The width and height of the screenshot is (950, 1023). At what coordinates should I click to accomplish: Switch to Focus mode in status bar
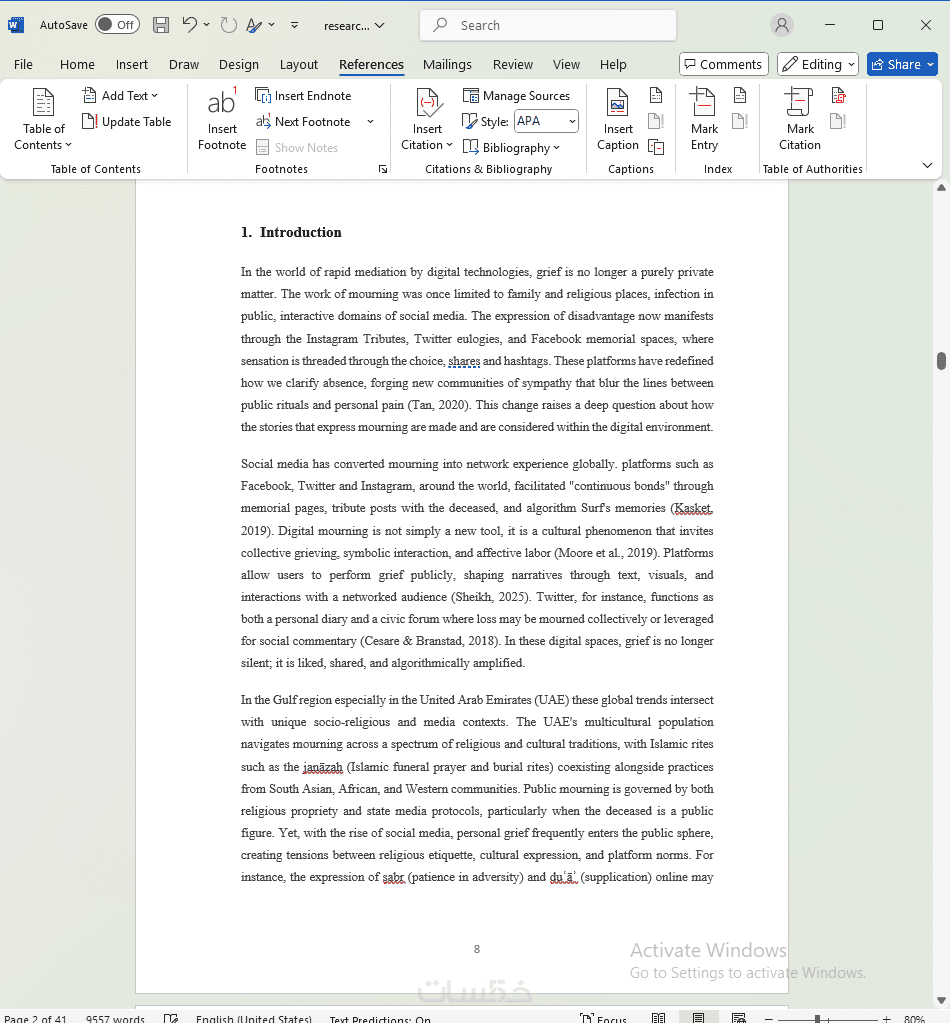click(x=604, y=1018)
